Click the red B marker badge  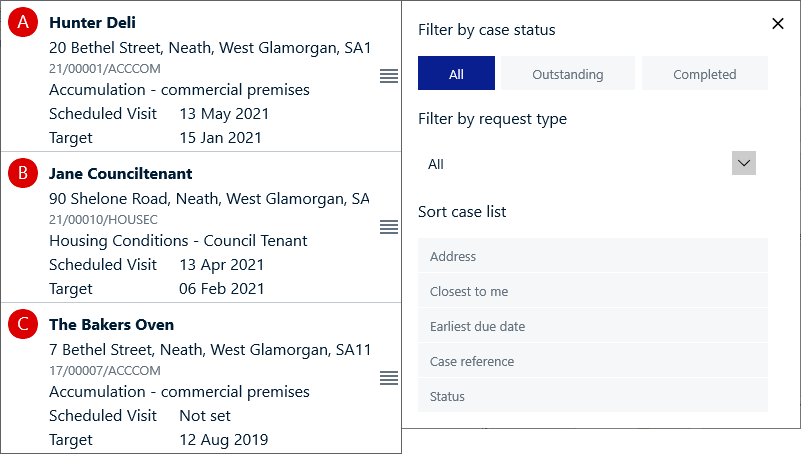[x=22, y=174]
